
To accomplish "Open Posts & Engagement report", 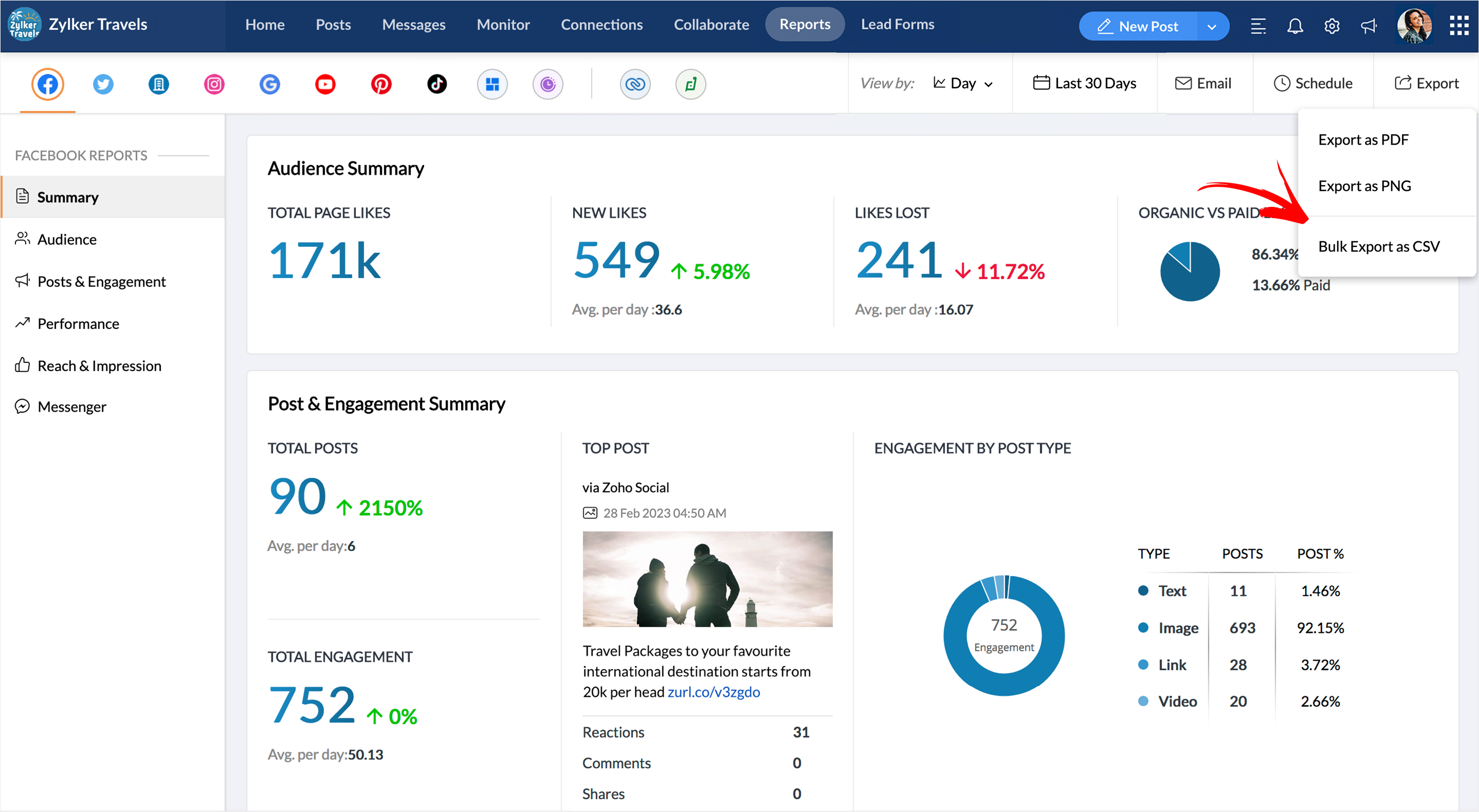I will (x=102, y=281).
